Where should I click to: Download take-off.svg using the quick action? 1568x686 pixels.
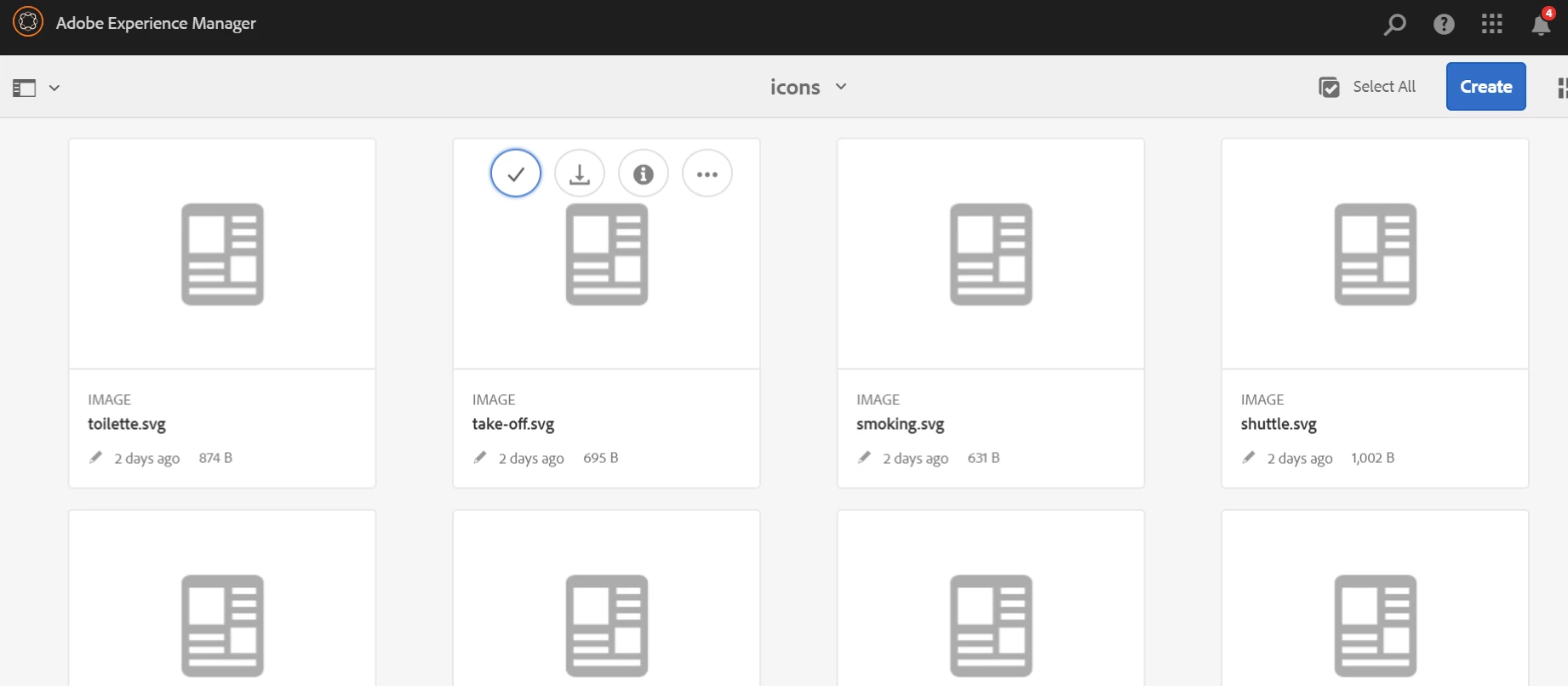pos(580,174)
